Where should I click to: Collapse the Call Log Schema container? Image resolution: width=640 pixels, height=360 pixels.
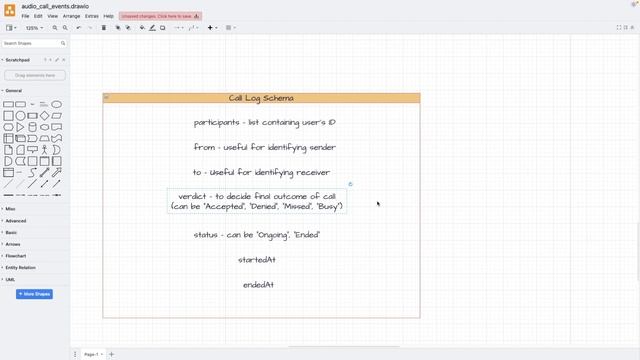click(107, 97)
